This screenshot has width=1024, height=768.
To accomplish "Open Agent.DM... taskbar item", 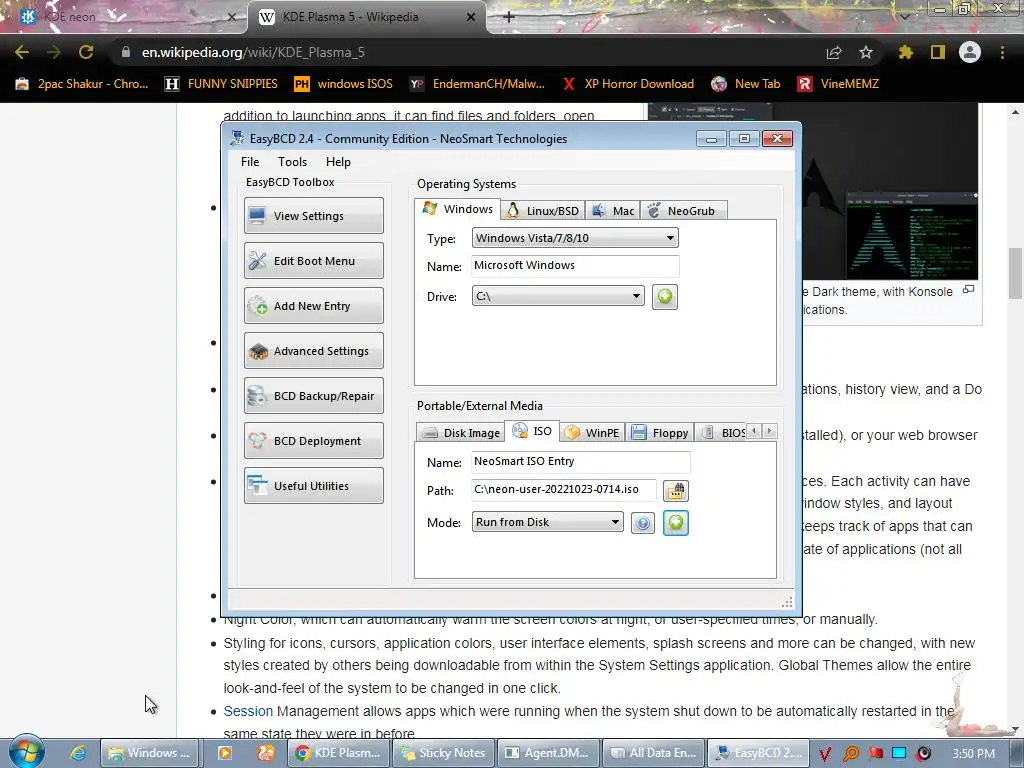I will (549, 753).
